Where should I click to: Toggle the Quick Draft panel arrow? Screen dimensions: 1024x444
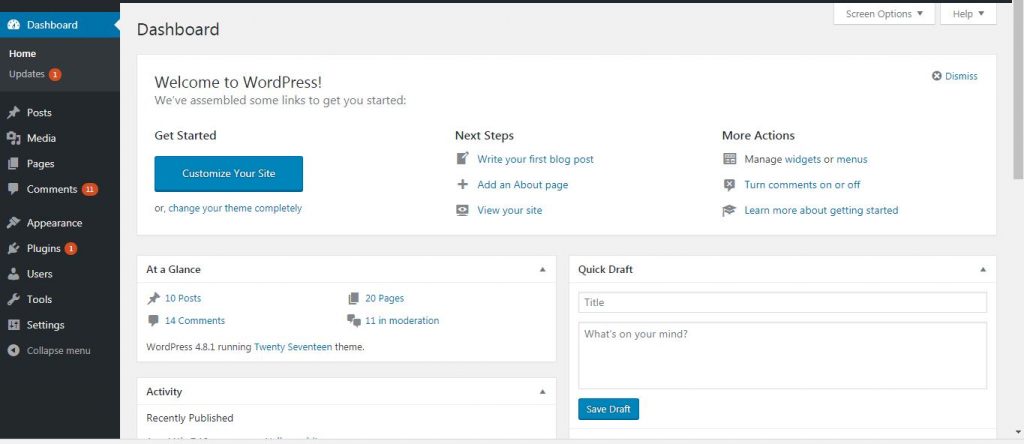tap(983, 270)
